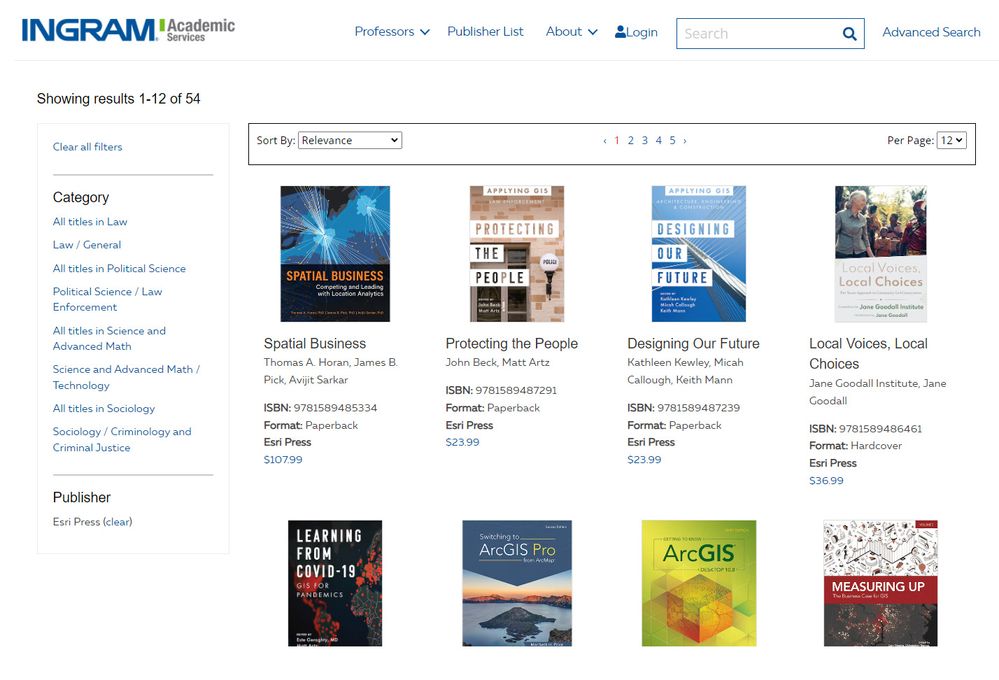Image resolution: width=999 pixels, height=680 pixels.
Task: Open the Publisher List page
Action: click(x=485, y=31)
